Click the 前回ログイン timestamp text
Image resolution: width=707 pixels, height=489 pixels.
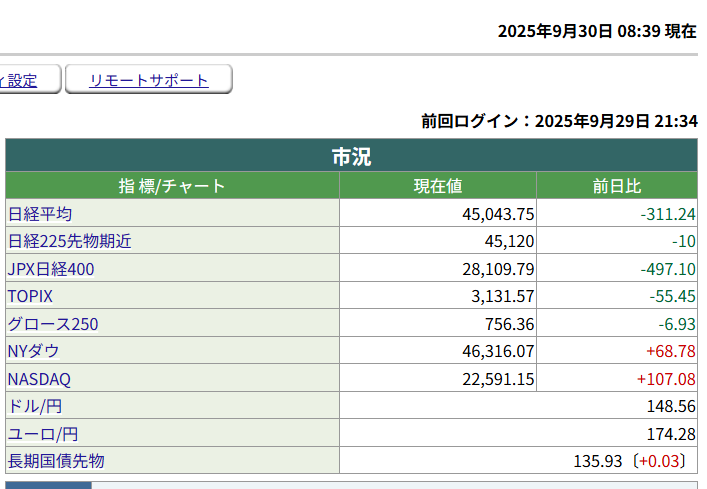(x=559, y=121)
